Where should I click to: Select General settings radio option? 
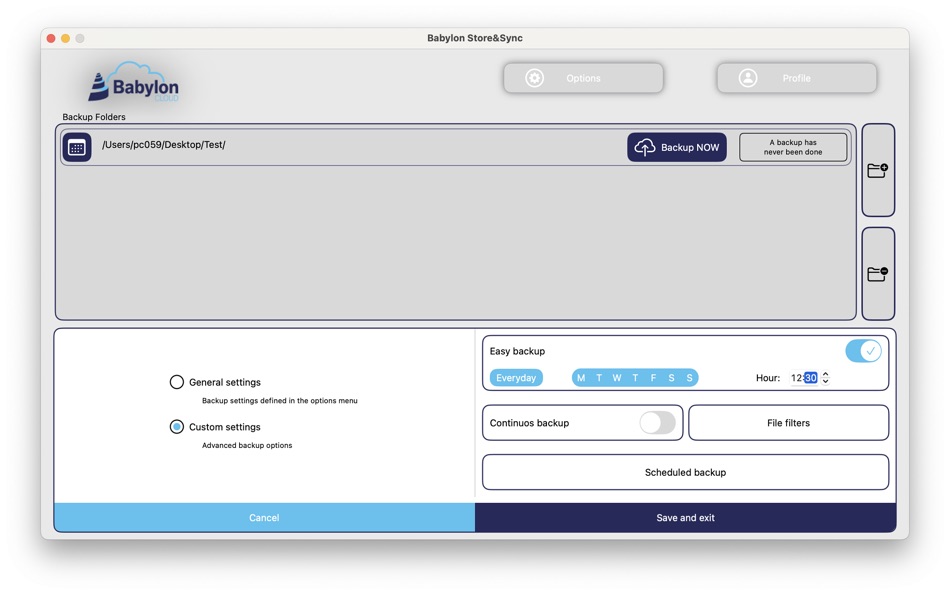[176, 382]
